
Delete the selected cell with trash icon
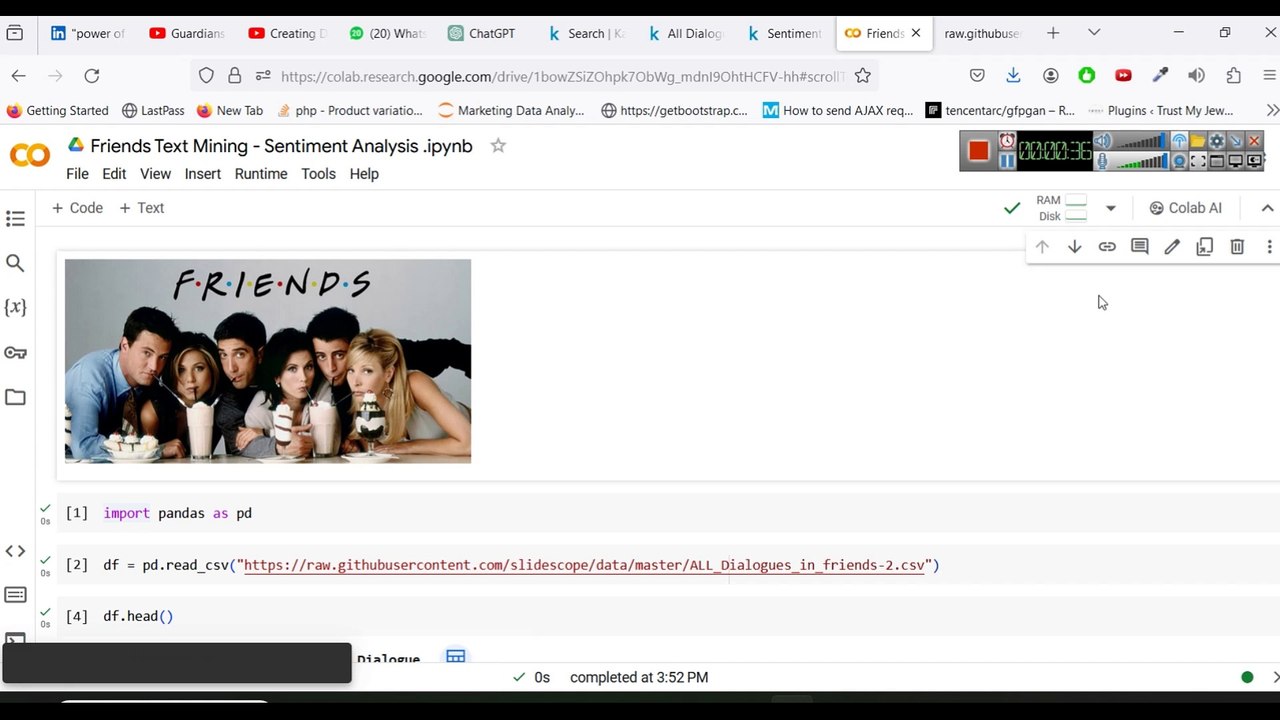pyautogui.click(x=1237, y=247)
